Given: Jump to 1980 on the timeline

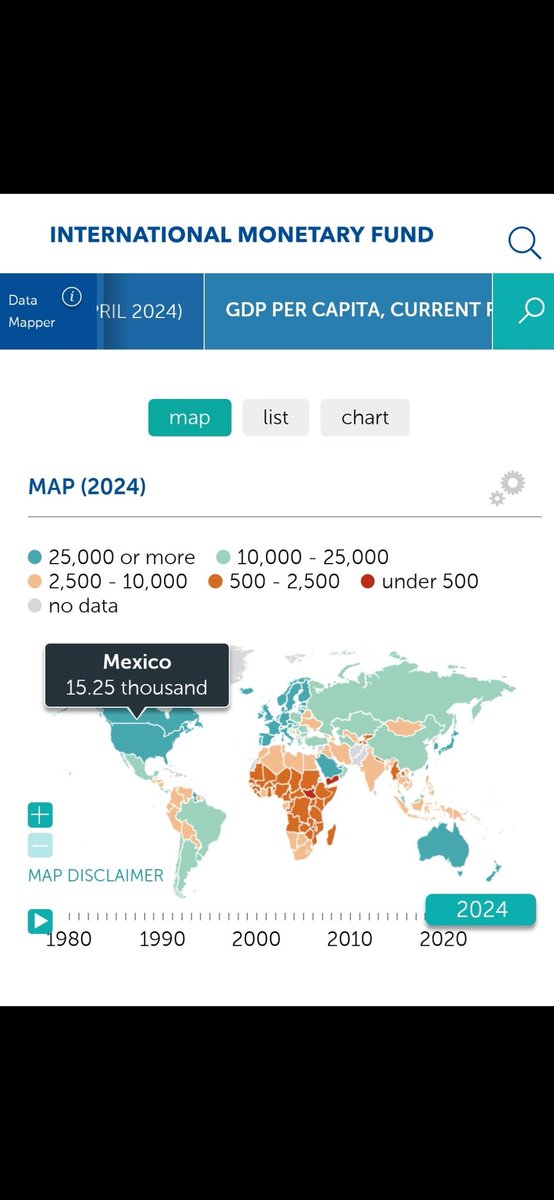Looking at the screenshot, I should (68, 939).
